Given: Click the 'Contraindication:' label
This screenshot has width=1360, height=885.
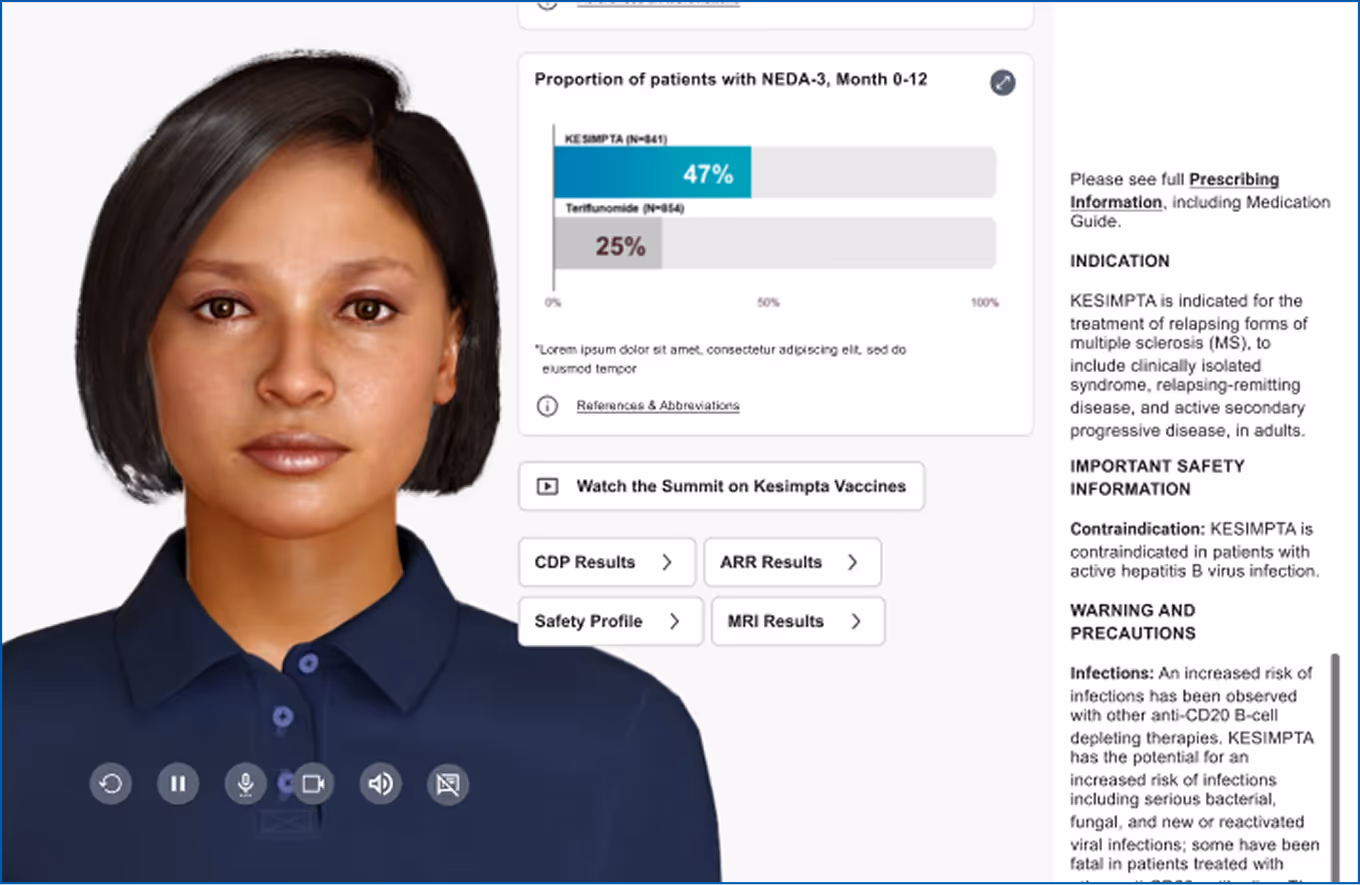Looking at the screenshot, I should point(1138,529).
